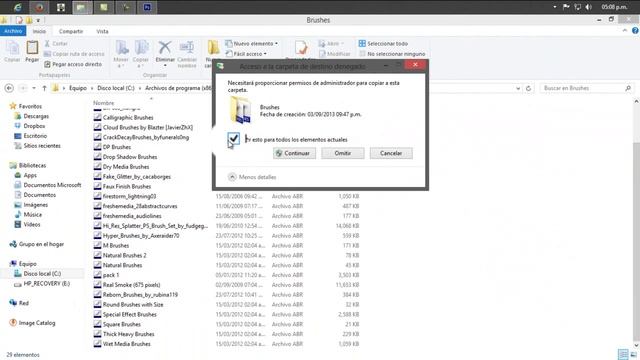Open the recent locations dropdown arrow
The height and width of the screenshot is (360, 640).
34,88
